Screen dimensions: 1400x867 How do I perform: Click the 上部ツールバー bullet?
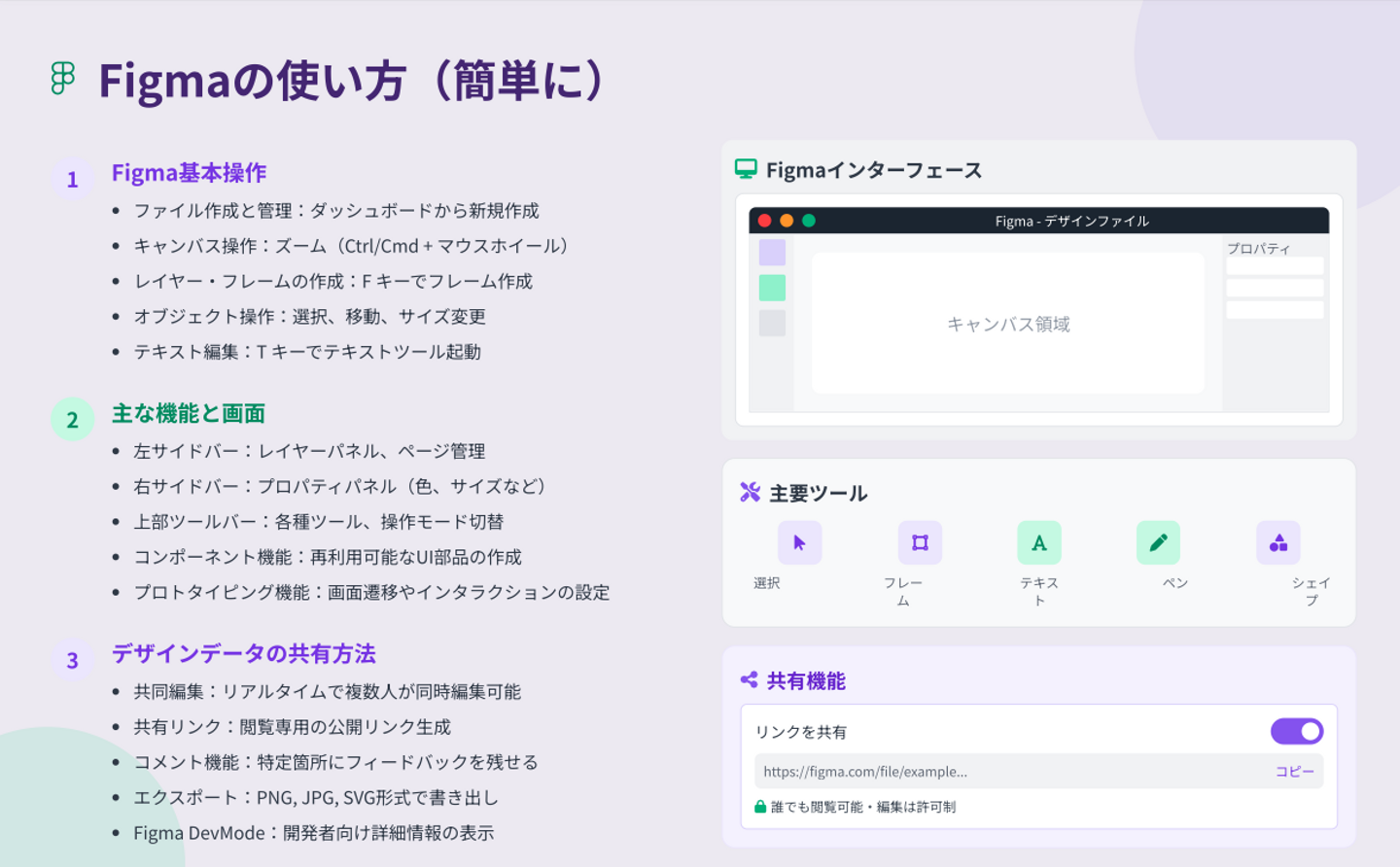click(x=319, y=522)
